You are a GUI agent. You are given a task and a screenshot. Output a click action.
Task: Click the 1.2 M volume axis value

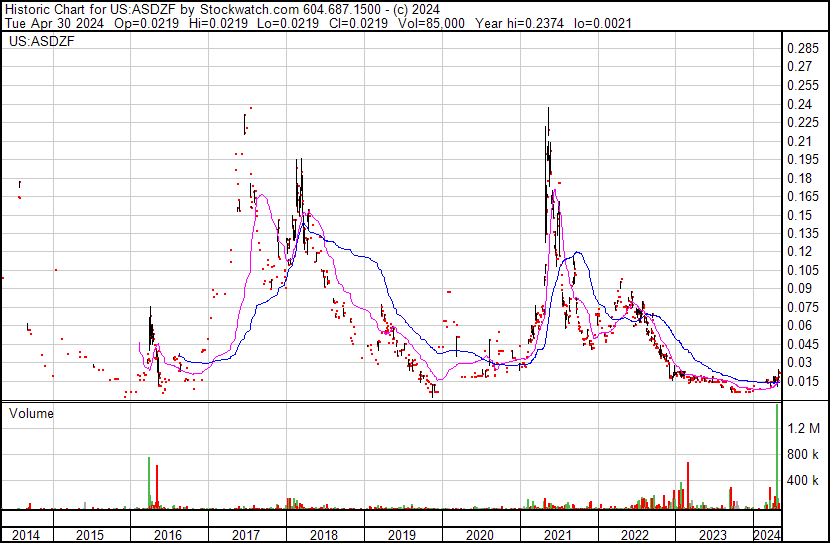(x=803, y=428)
